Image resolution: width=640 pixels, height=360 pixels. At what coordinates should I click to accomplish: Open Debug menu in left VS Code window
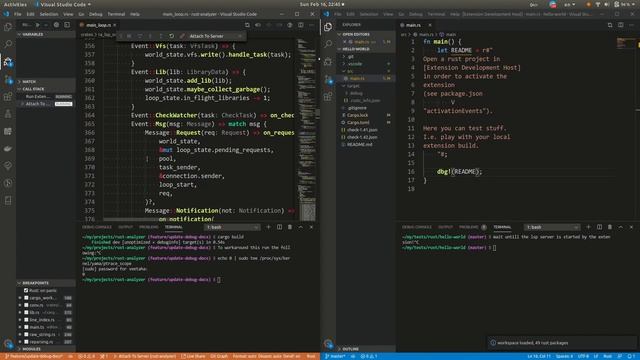pyautogui.click(x=96, y=14)
